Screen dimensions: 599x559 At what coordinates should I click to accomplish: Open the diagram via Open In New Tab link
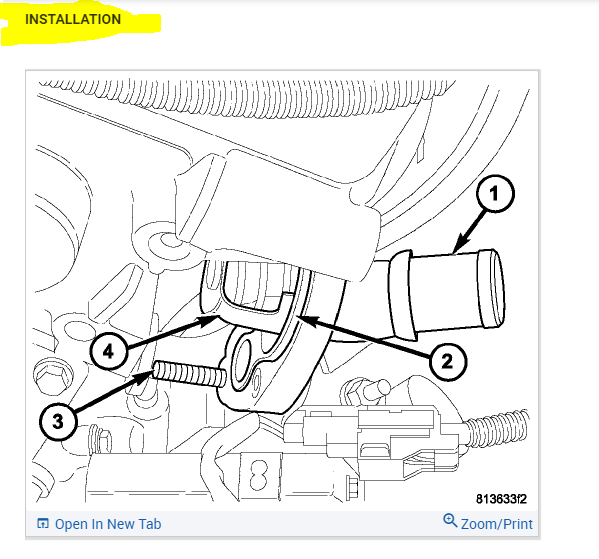pyautogui.click(x=108, y=524)
